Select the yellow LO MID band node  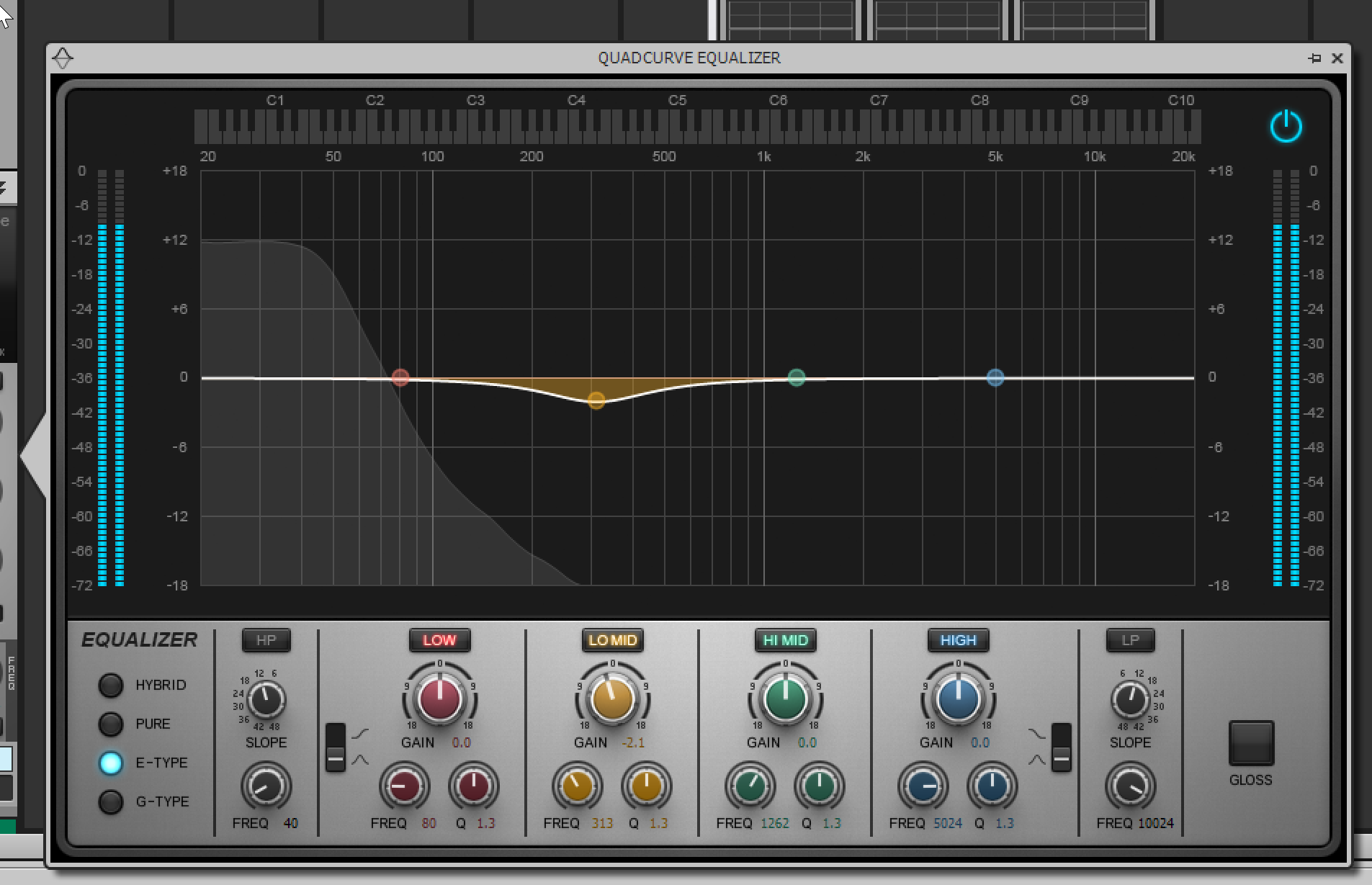click(596, 400)
